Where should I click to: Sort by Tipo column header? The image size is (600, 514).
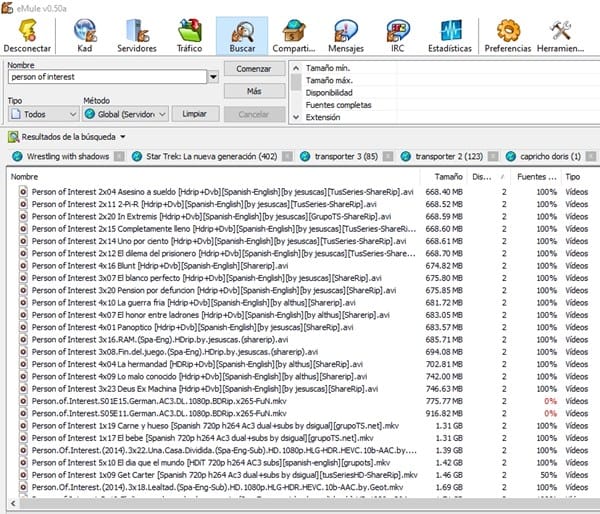point(578,176)
